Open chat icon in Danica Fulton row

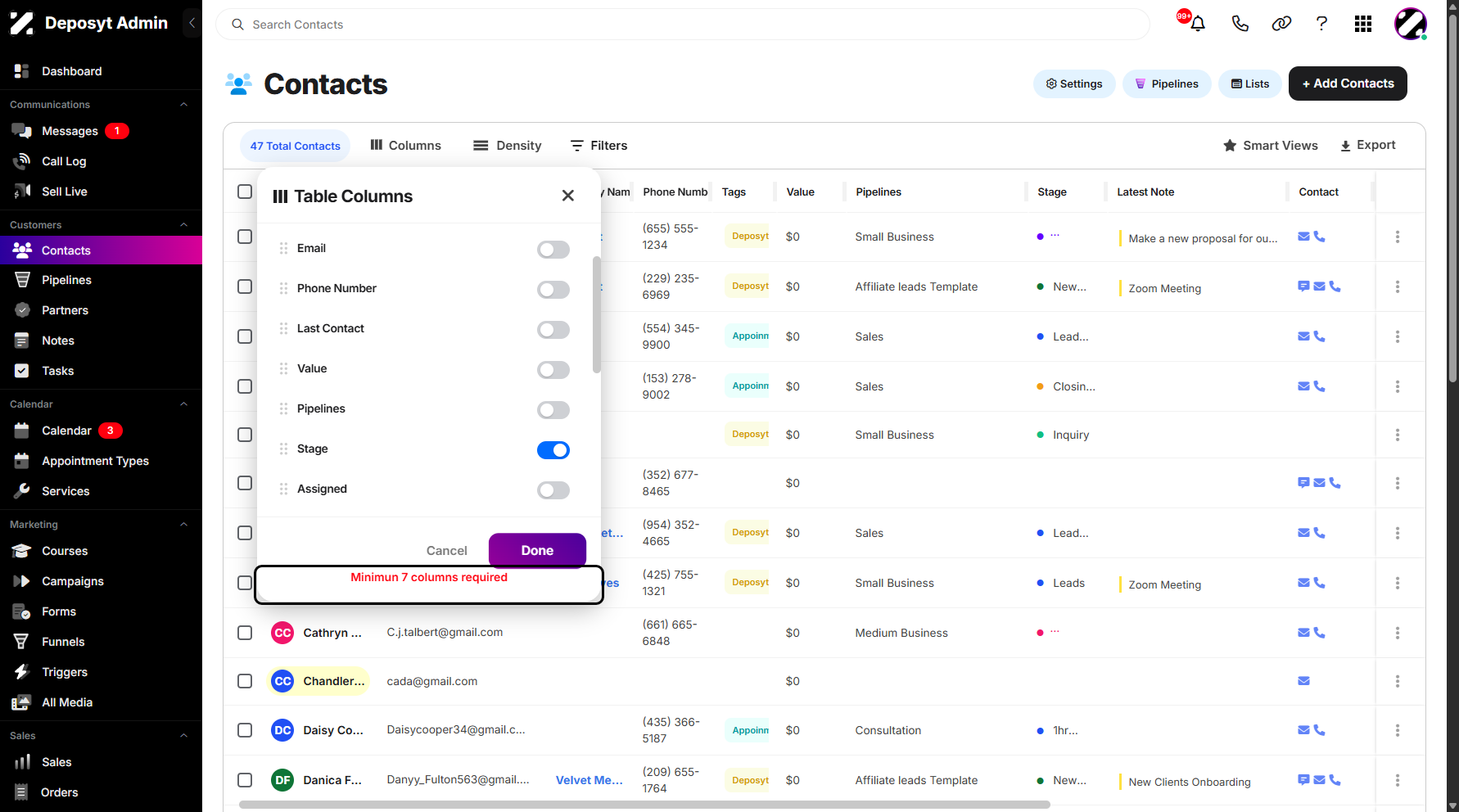pyautogui.click(x=1303, y=780)
